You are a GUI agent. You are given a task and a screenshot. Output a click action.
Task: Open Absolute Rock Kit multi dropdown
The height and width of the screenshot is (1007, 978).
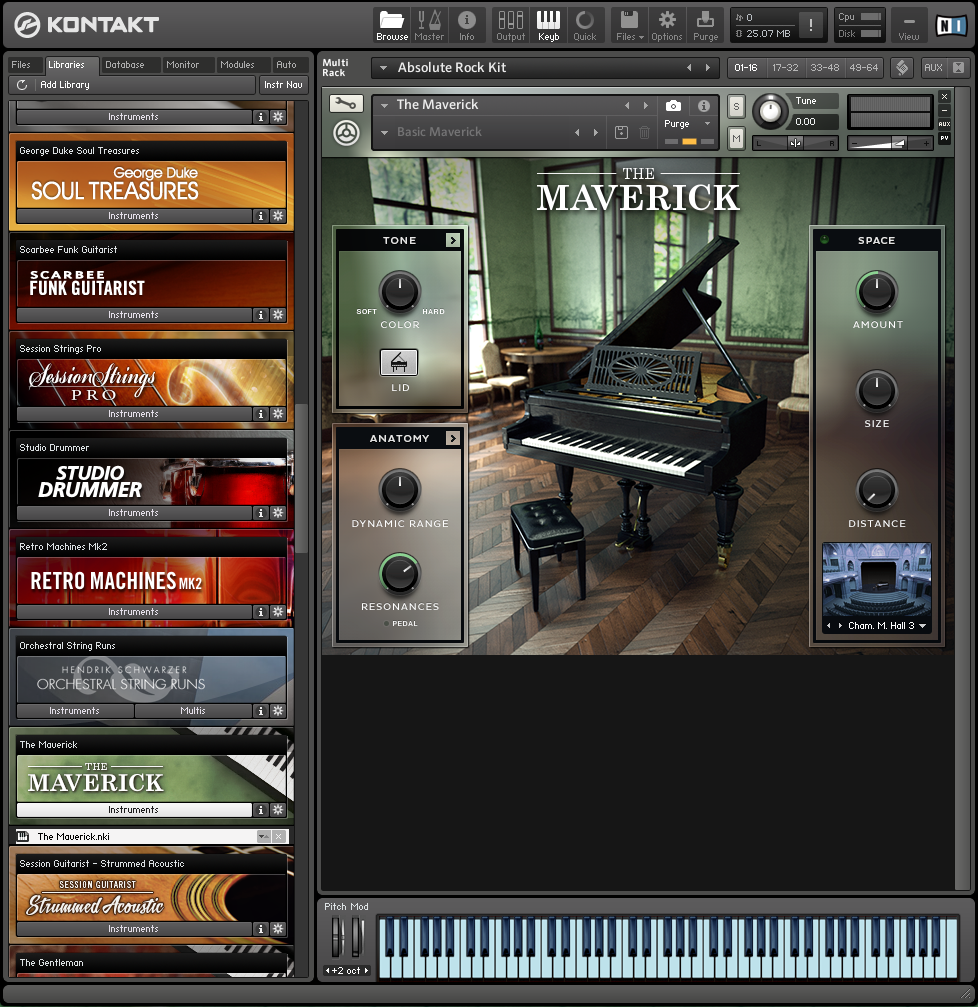click(383, 67)
